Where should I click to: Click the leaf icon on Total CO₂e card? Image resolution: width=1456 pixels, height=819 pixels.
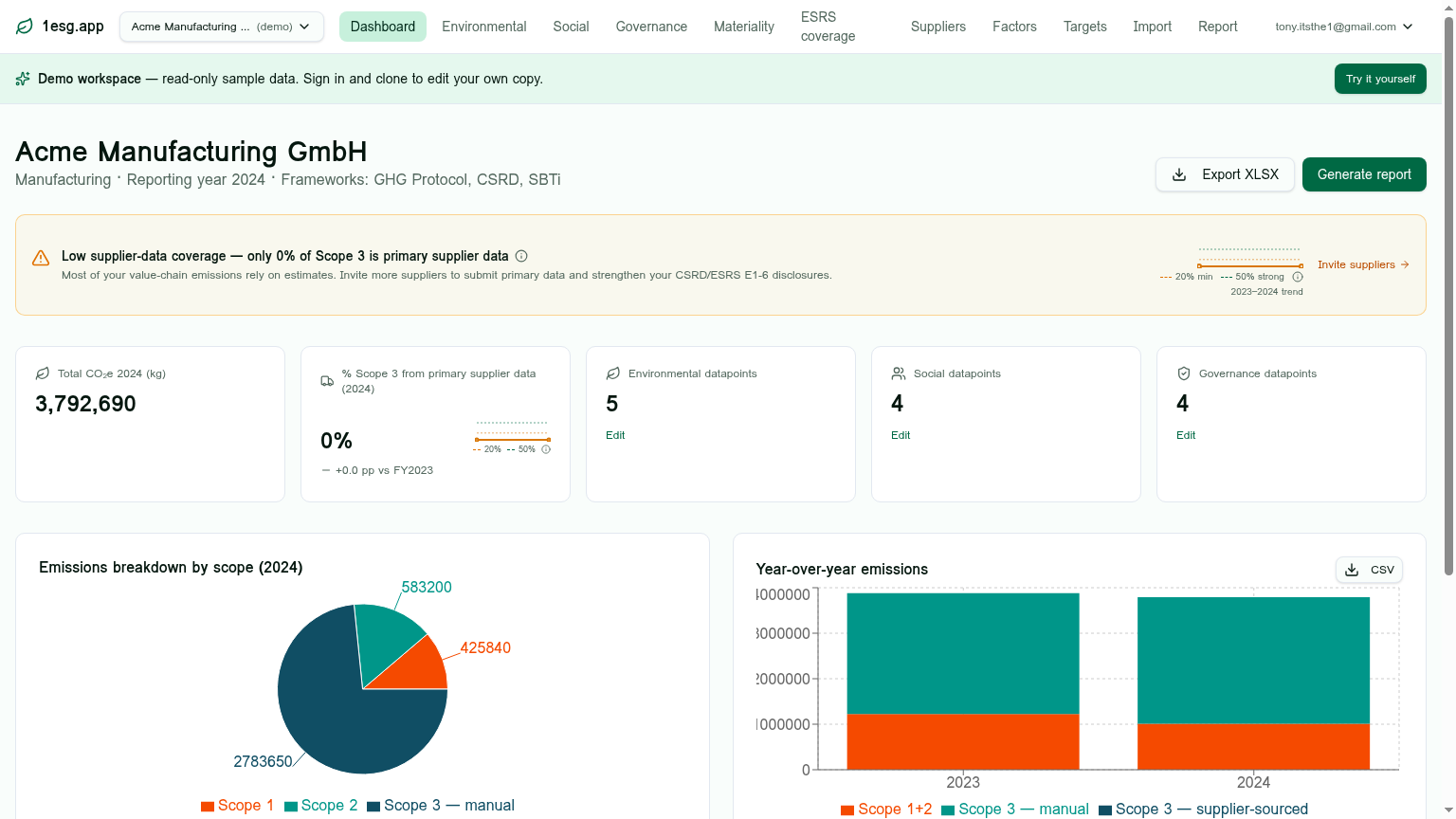click(x=43, y=373)
